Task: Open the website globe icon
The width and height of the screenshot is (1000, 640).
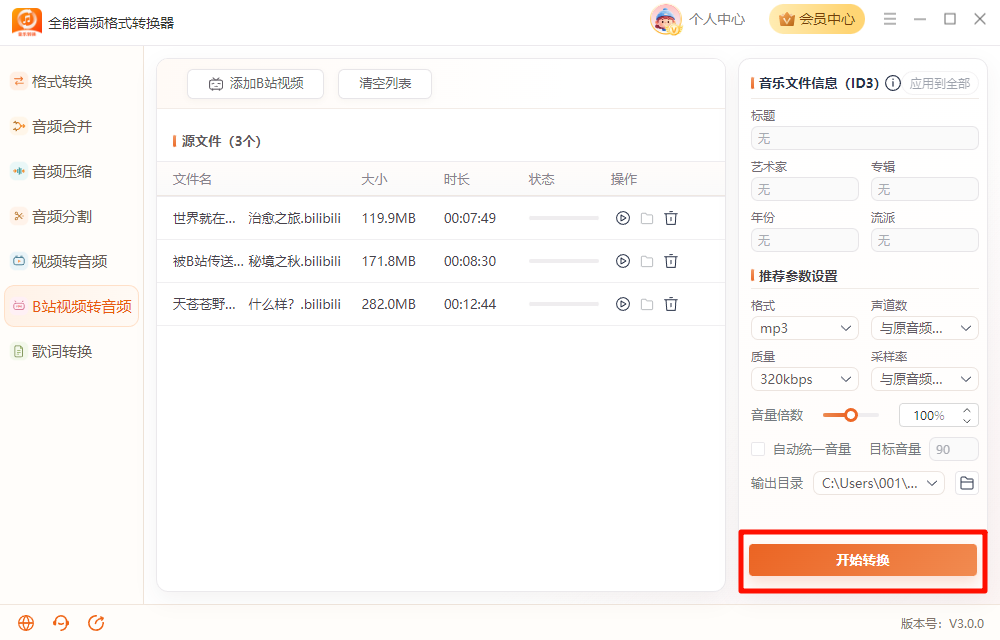Action: 26,623
